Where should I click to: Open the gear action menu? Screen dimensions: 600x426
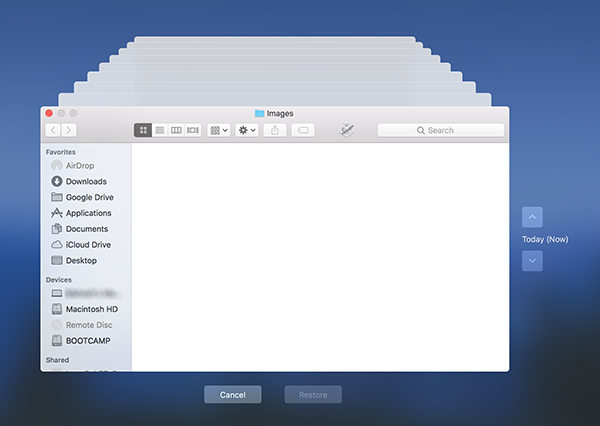click(247, 130)
